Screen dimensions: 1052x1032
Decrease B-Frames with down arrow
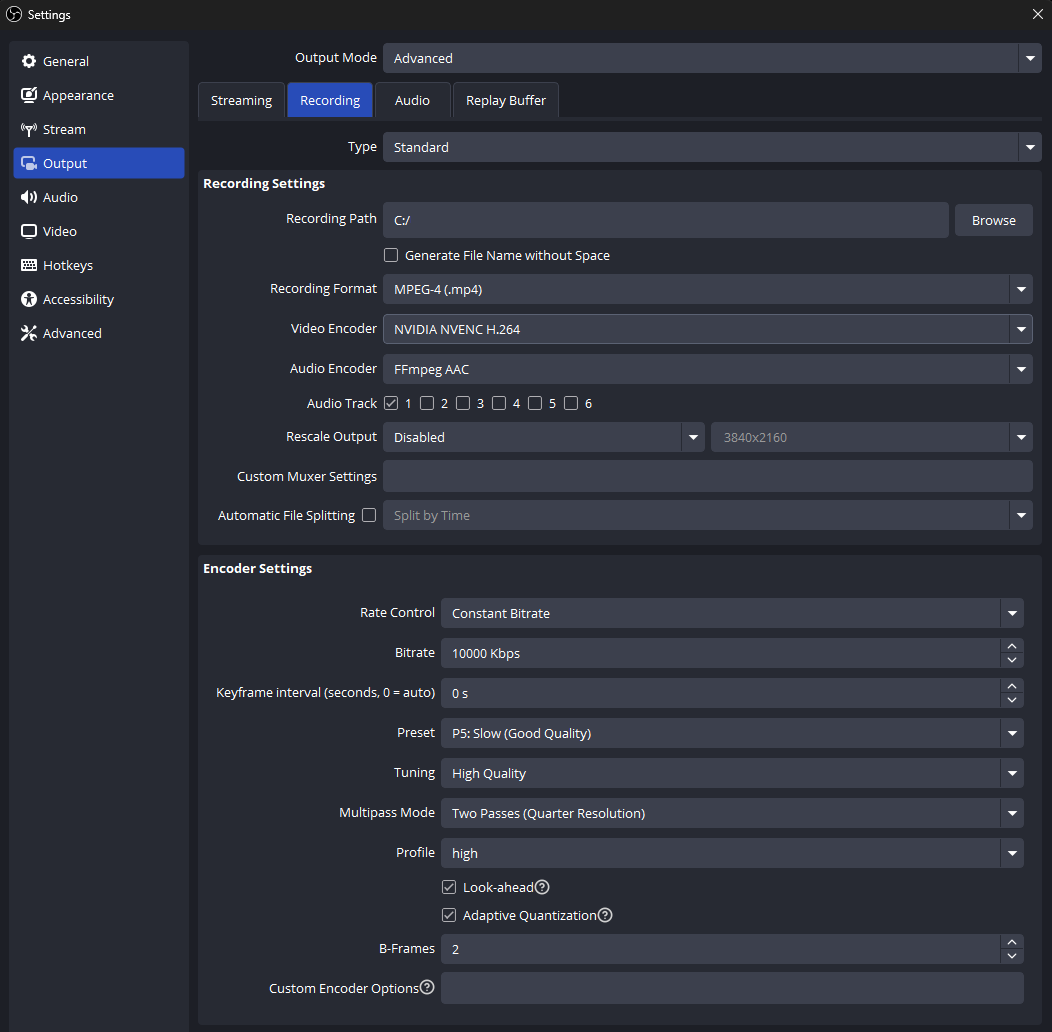[x=1012, y=956]
